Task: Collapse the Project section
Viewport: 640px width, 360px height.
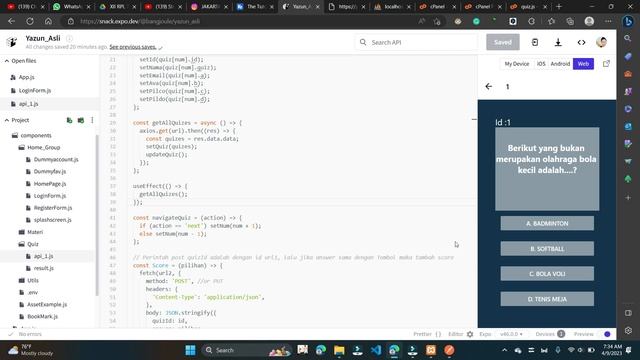Action: (7, 120)
